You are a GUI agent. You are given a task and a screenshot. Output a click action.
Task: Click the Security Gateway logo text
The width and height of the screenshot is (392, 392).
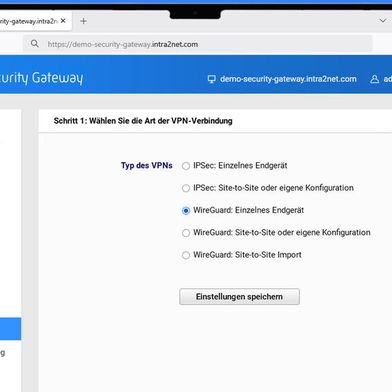coord(41,78)
